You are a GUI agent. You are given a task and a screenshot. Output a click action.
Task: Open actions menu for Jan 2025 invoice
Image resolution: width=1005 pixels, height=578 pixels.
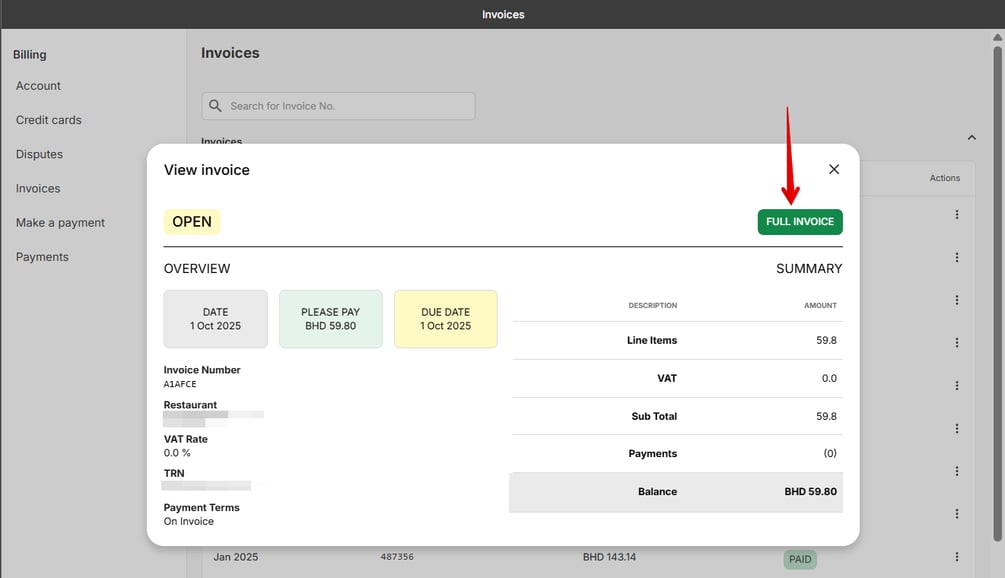(x=957, y=557)
